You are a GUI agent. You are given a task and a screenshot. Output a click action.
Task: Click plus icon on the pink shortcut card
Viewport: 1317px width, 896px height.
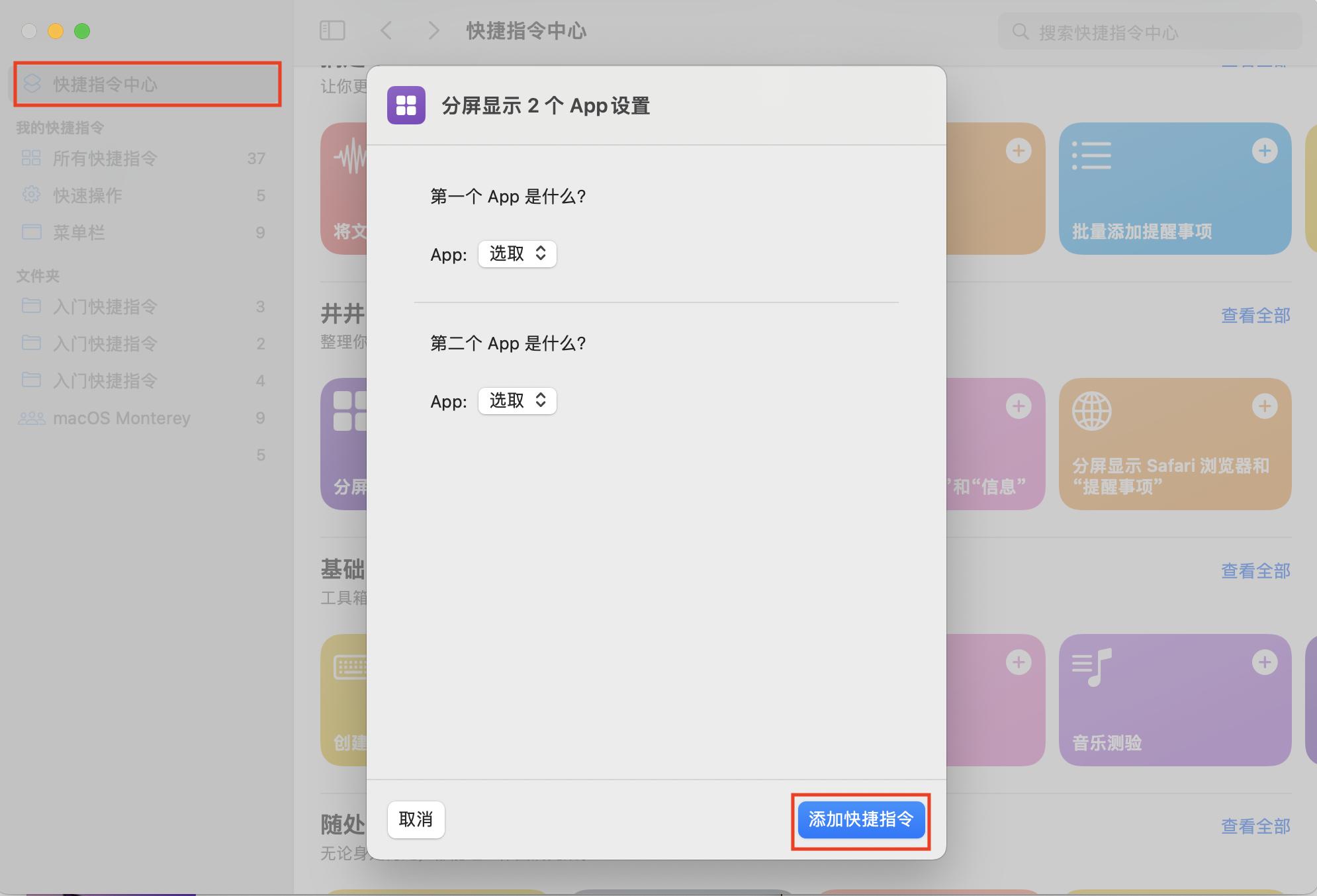click(x=1019, y=662)
